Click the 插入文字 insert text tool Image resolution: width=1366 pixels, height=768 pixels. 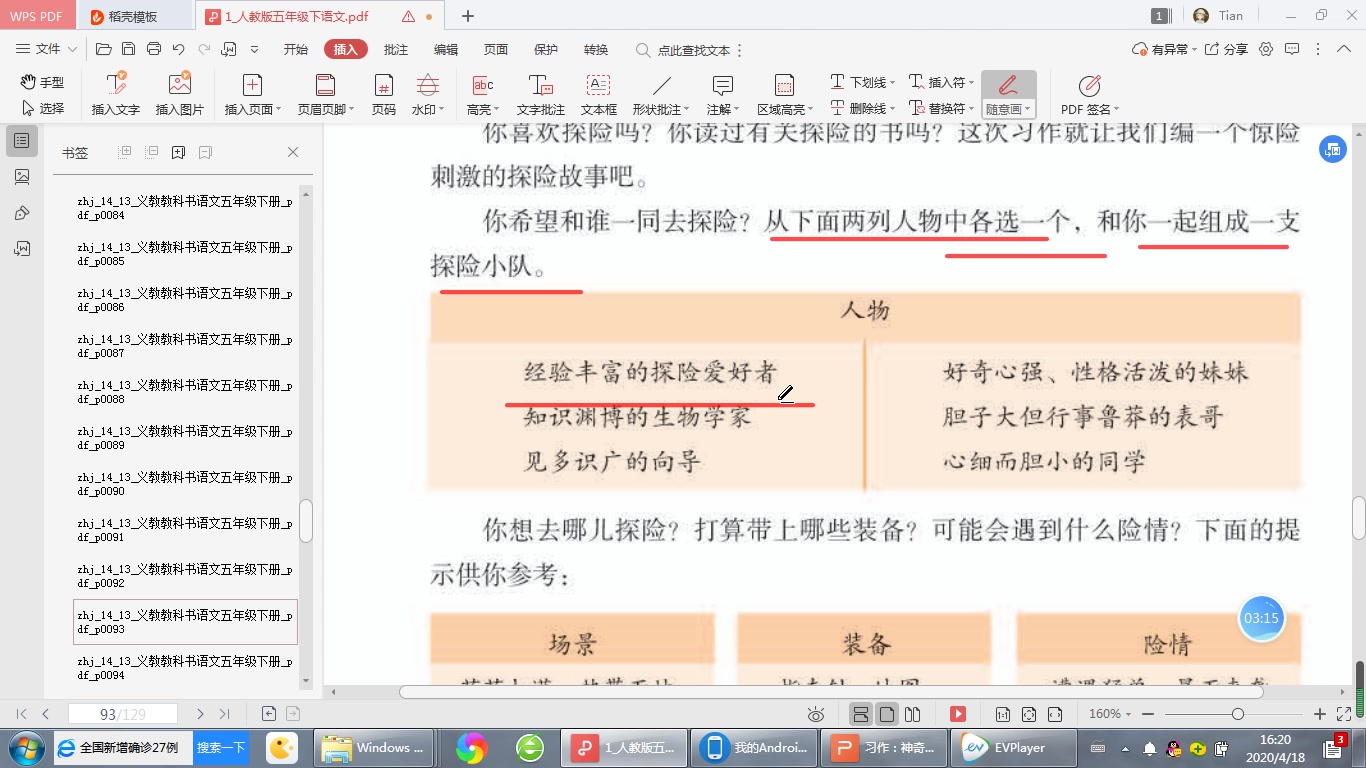pos(116,95)
